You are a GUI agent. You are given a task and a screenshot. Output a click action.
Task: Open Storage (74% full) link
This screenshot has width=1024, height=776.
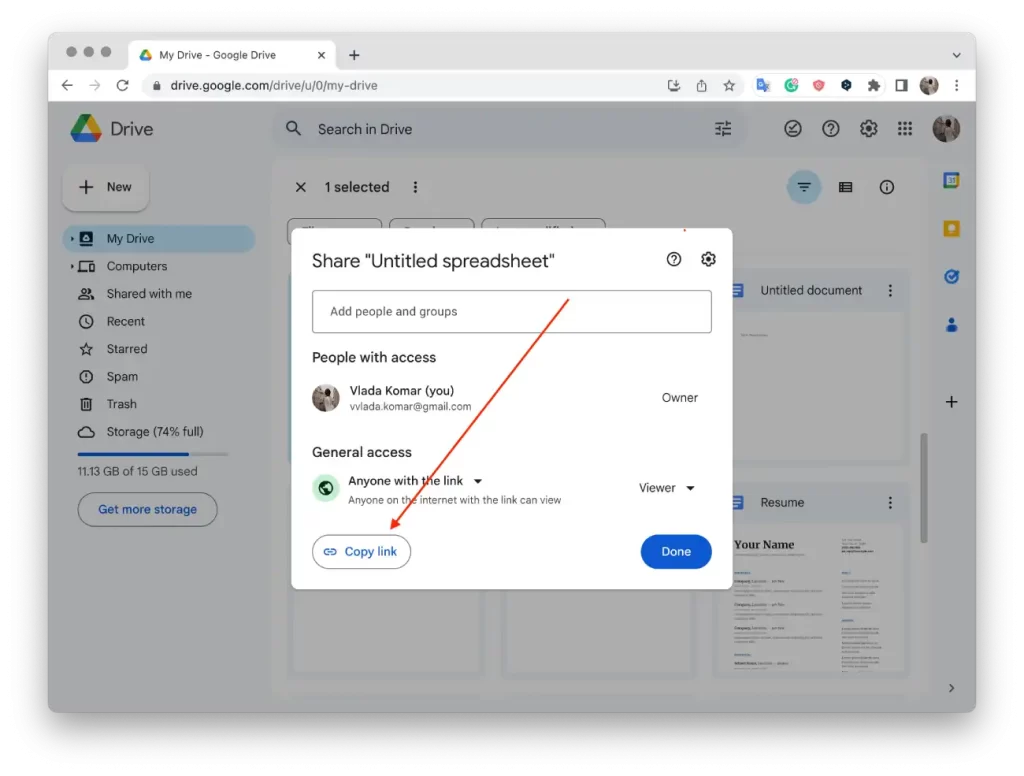[x=155, y=432]
